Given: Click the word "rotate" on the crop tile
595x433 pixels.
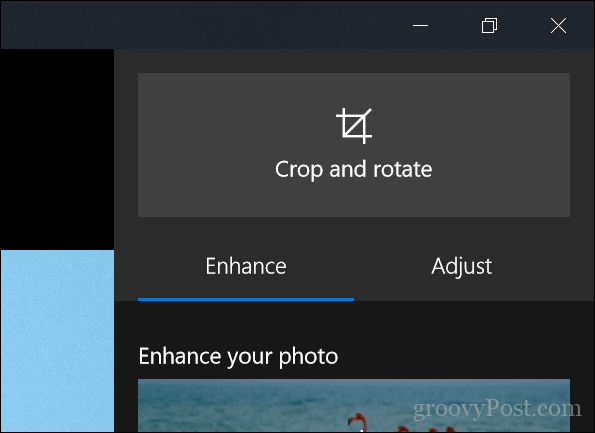Looking at the screenshot, I should coord(403,169).
